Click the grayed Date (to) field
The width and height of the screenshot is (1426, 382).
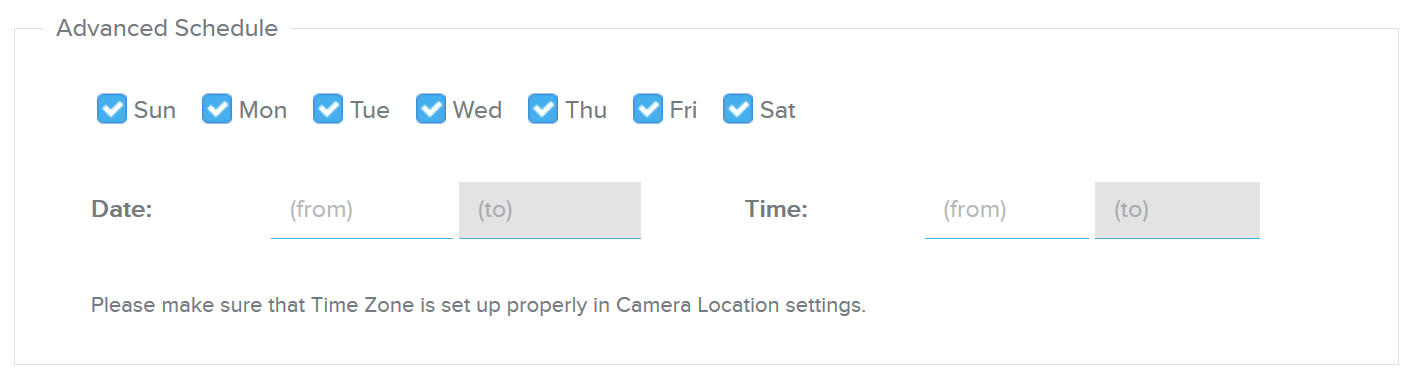pyautogui.click(x=550, y=210)
